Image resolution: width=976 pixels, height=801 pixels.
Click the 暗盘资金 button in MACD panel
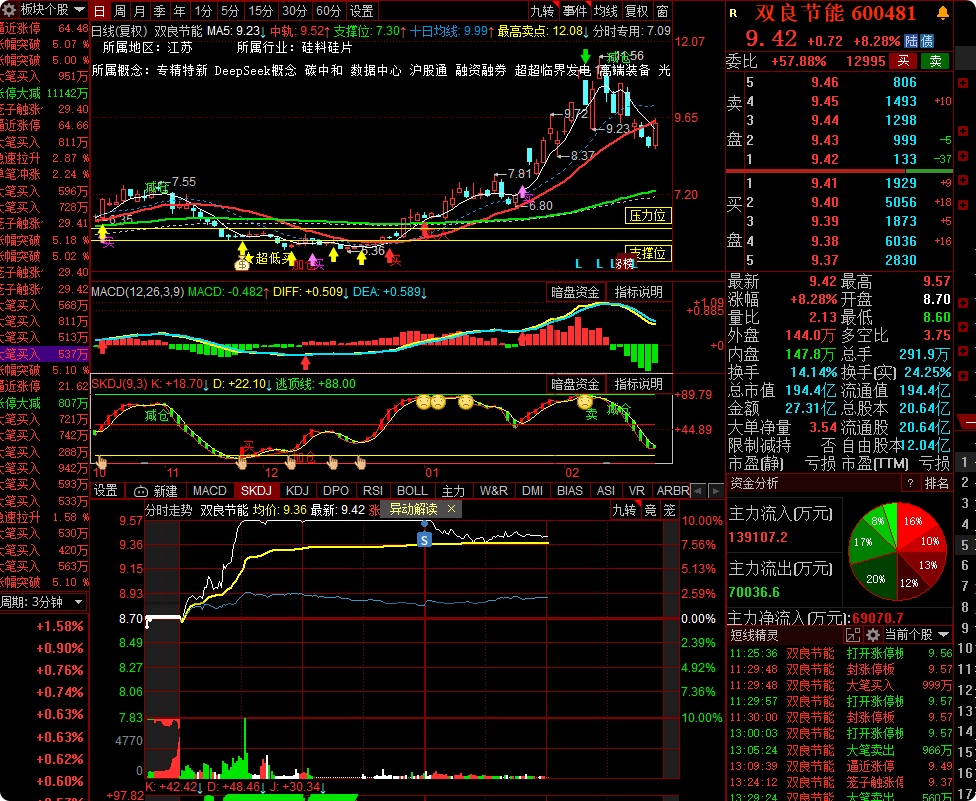click(x=575, y=292)
